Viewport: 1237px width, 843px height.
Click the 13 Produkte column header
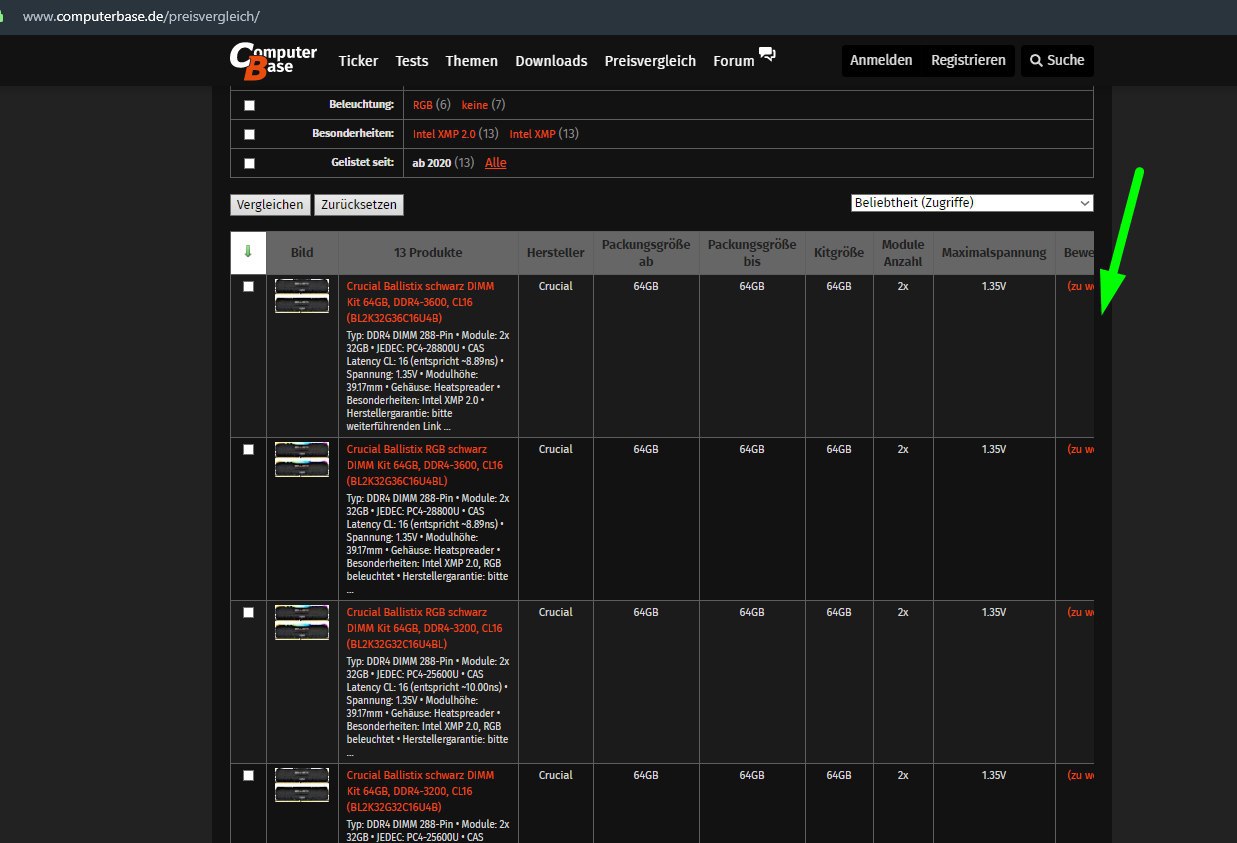click(x=428, y=253)
